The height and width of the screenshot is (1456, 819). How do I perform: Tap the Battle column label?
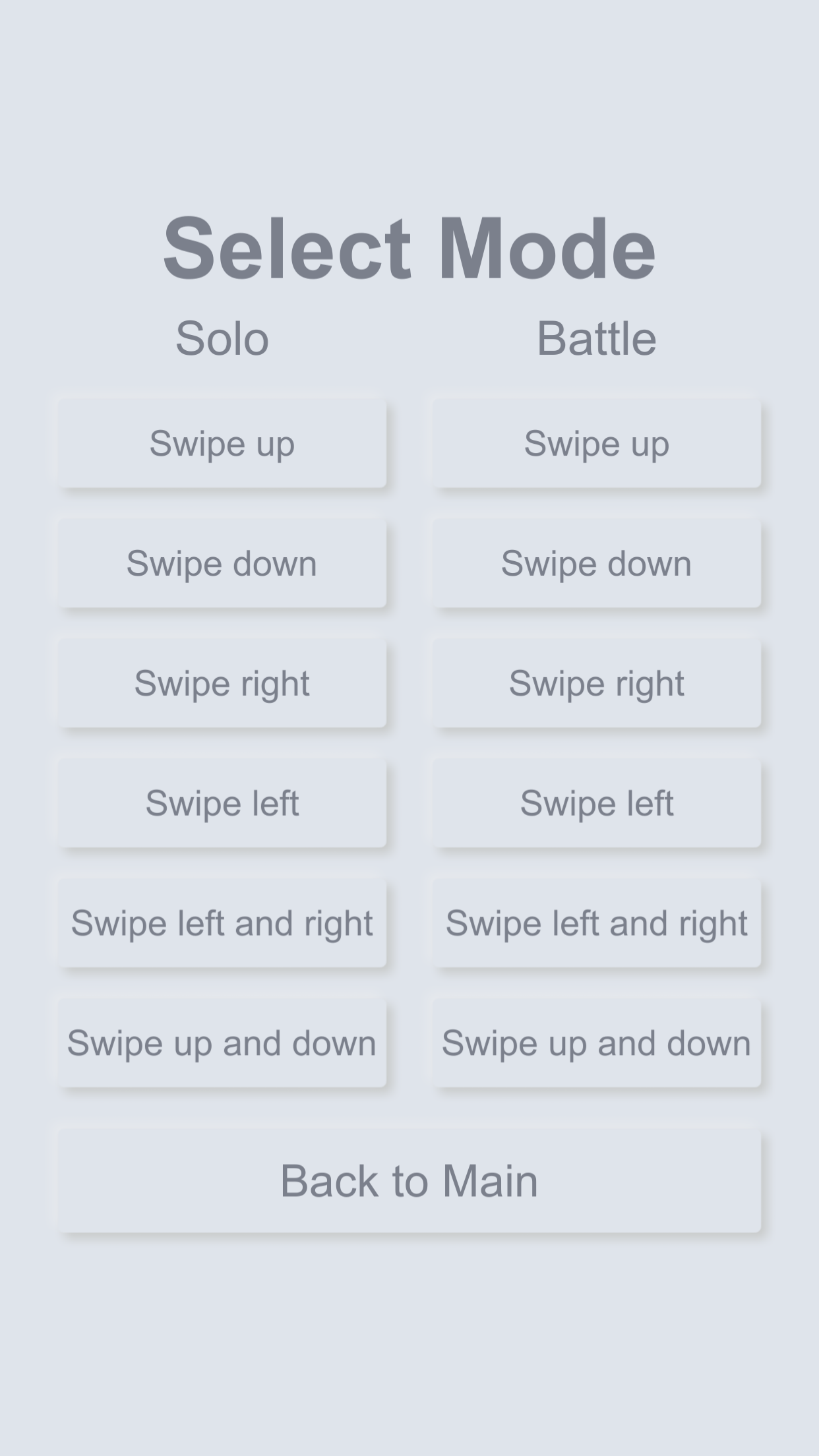pyautogui.click(x=596, y=338)
